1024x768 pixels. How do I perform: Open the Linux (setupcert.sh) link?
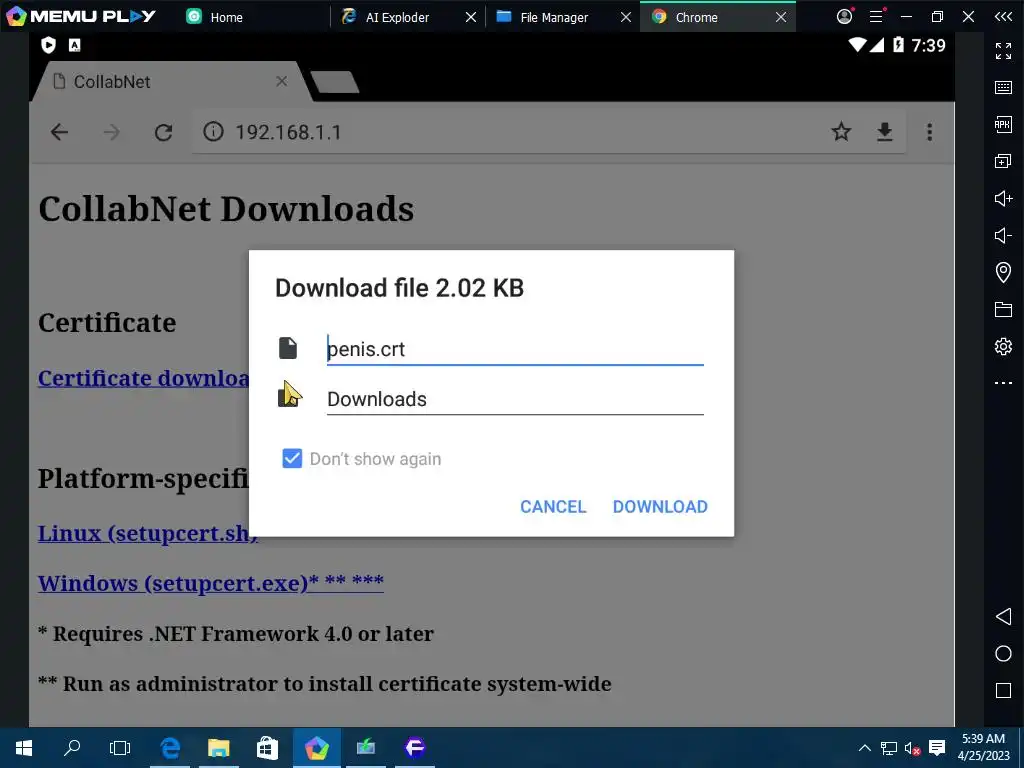click(148, 534)
